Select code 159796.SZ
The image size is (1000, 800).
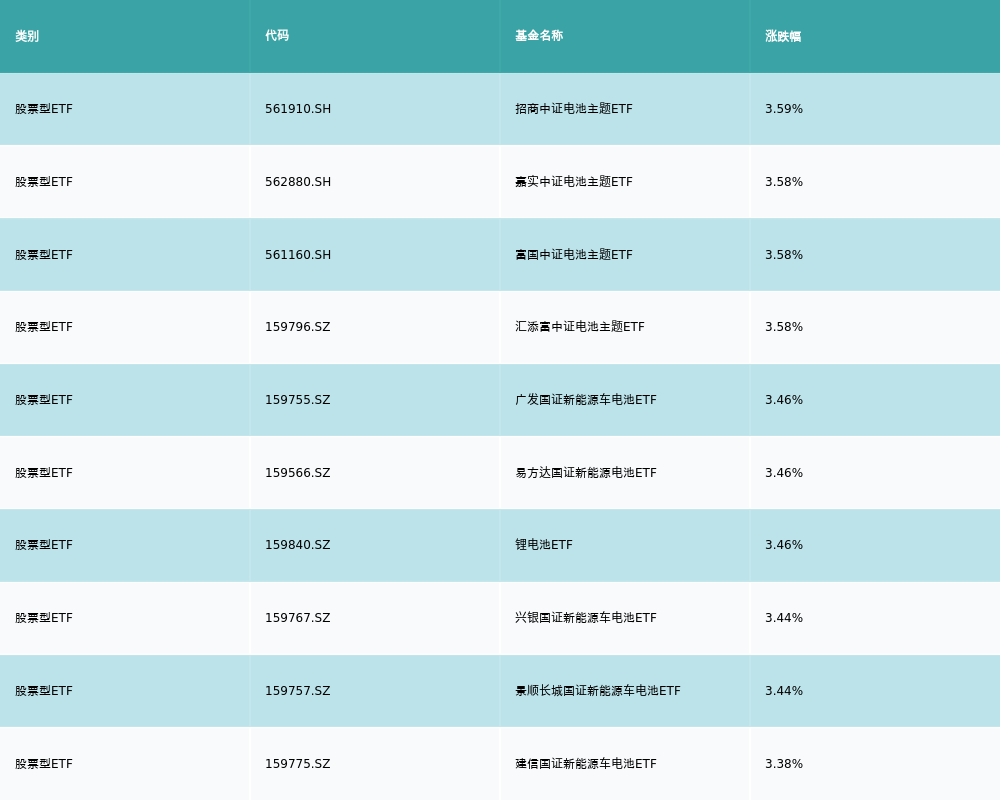coord(298,327)
